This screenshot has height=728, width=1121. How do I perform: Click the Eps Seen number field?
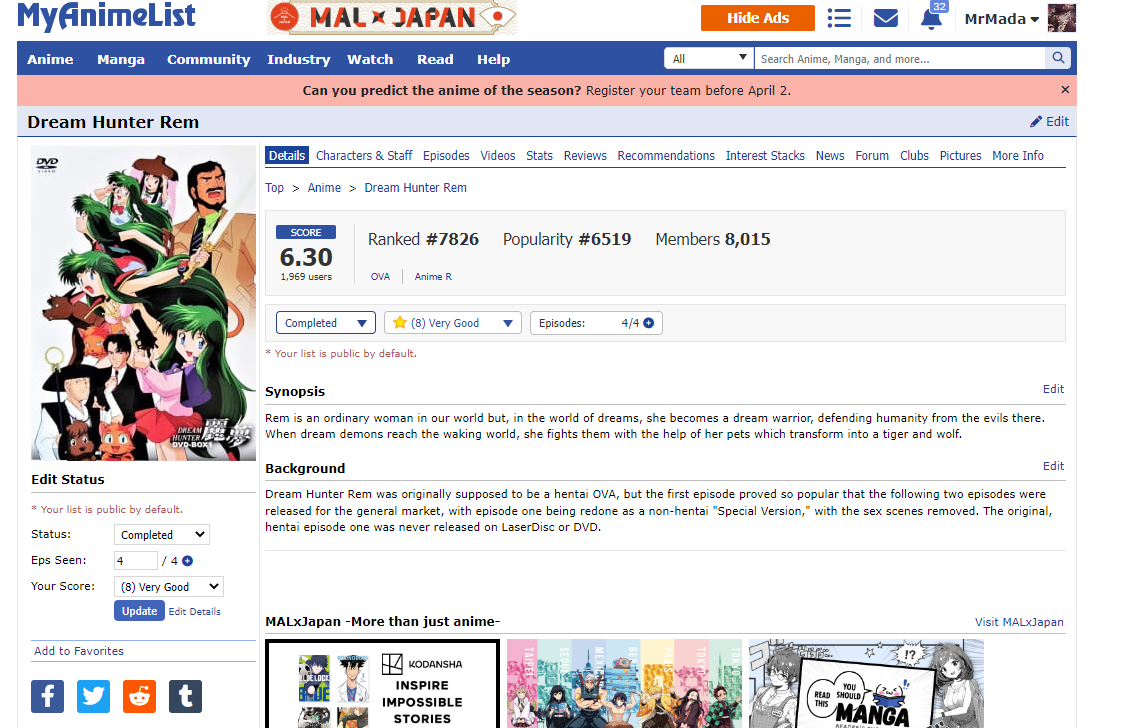pyautogui.click(x=136, y=561)
